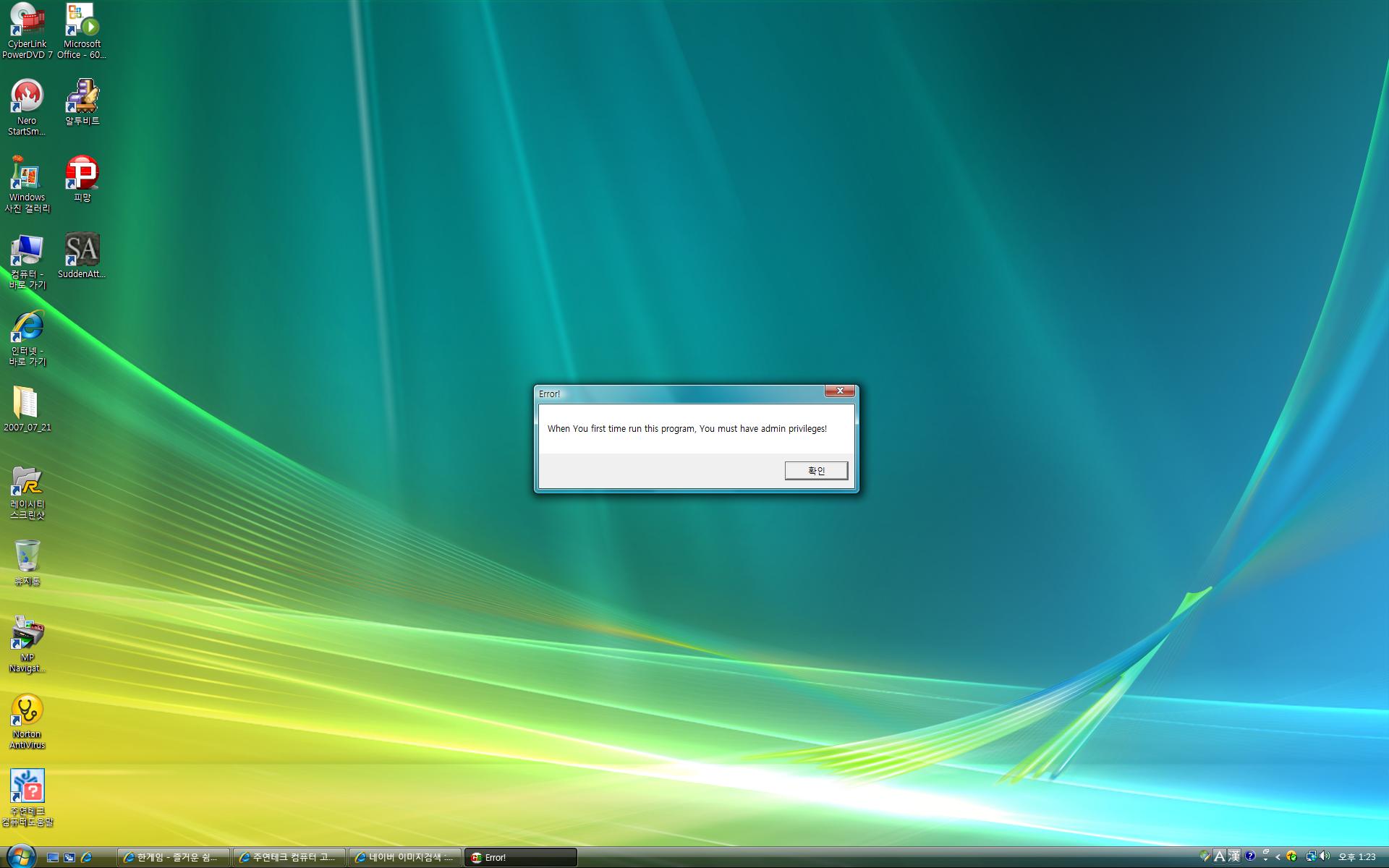Click the language bar restore icon

click(1266, 851)
